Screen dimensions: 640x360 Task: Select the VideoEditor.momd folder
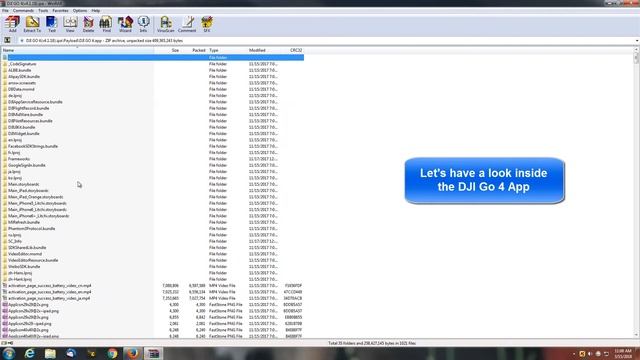click(24, 254)
